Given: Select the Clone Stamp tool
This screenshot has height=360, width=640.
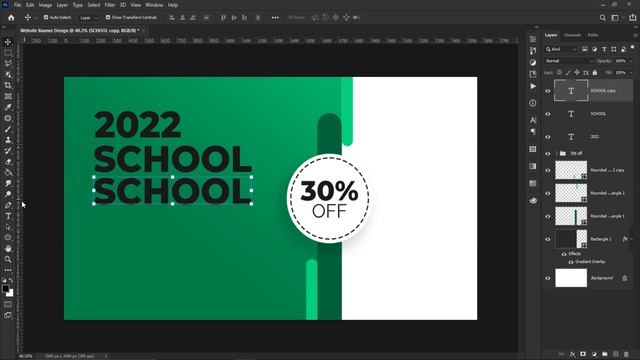Looking at the screenshot, I should click(8, 140).
